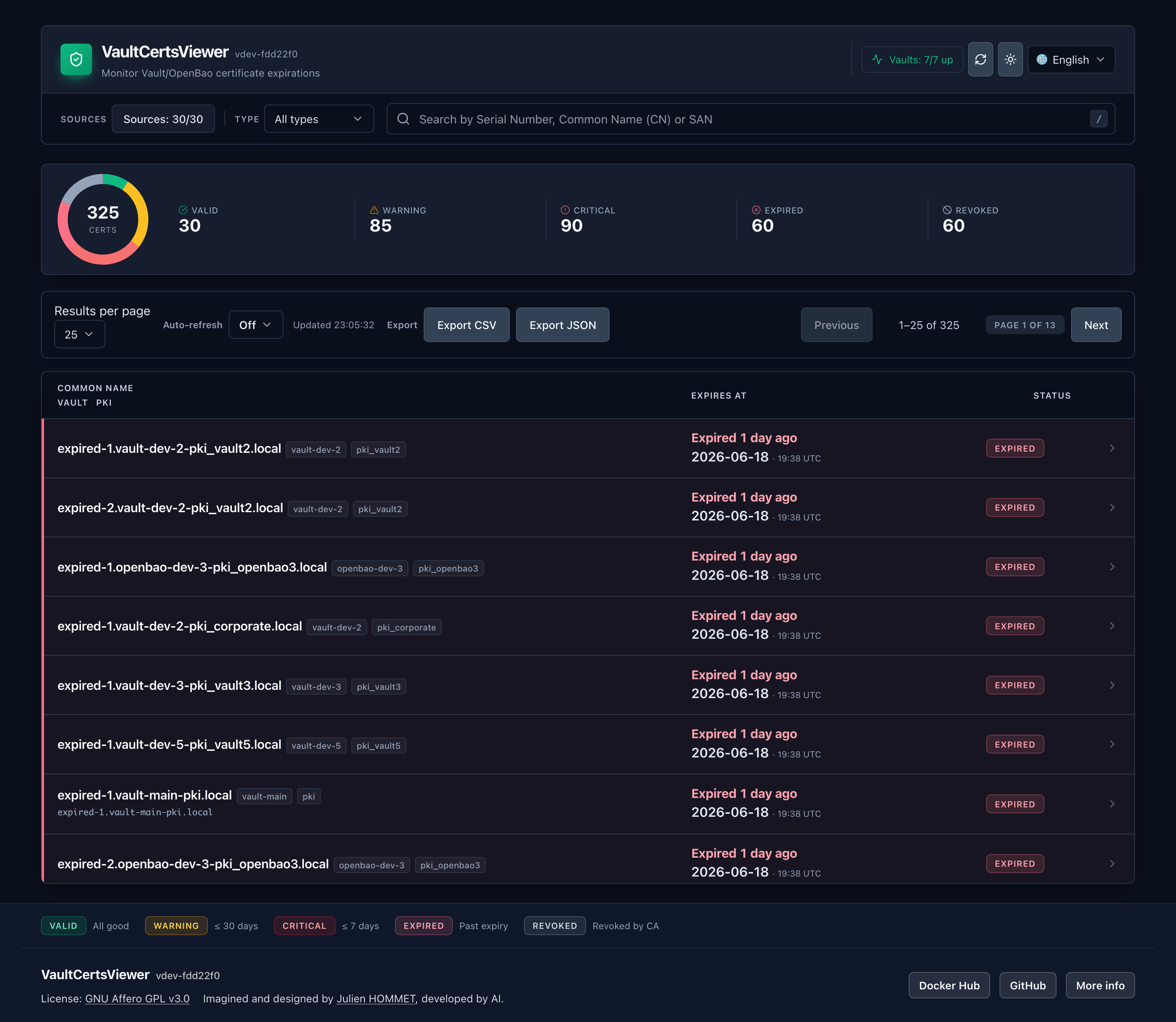Expand row expired-2.vault-dev-2-pki_vault2.local chevron

[1112, 507]
